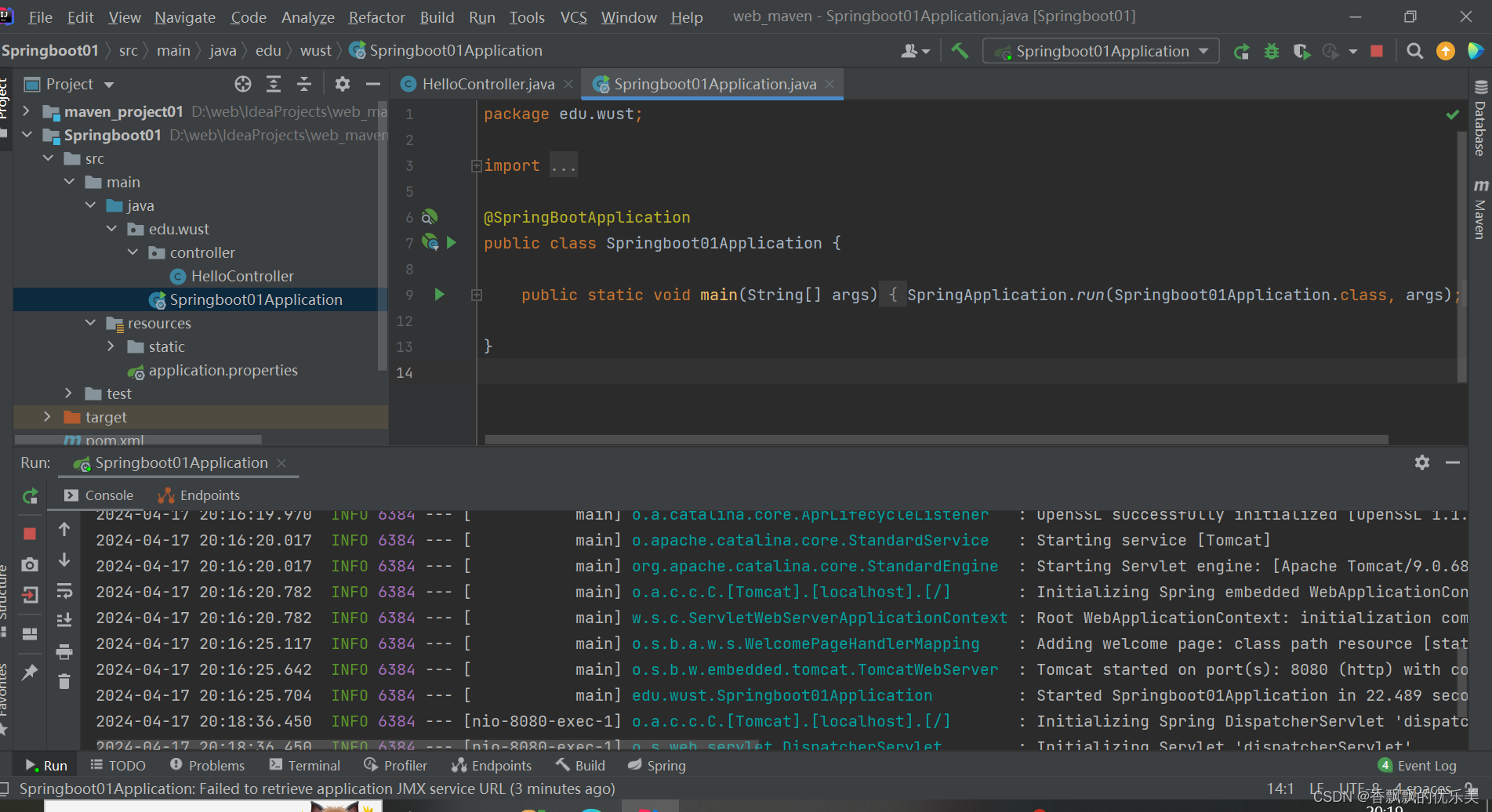The image size is (1492, 812).
Task: Toggle soft-wrap in console
Action: [x=64, y=591]
